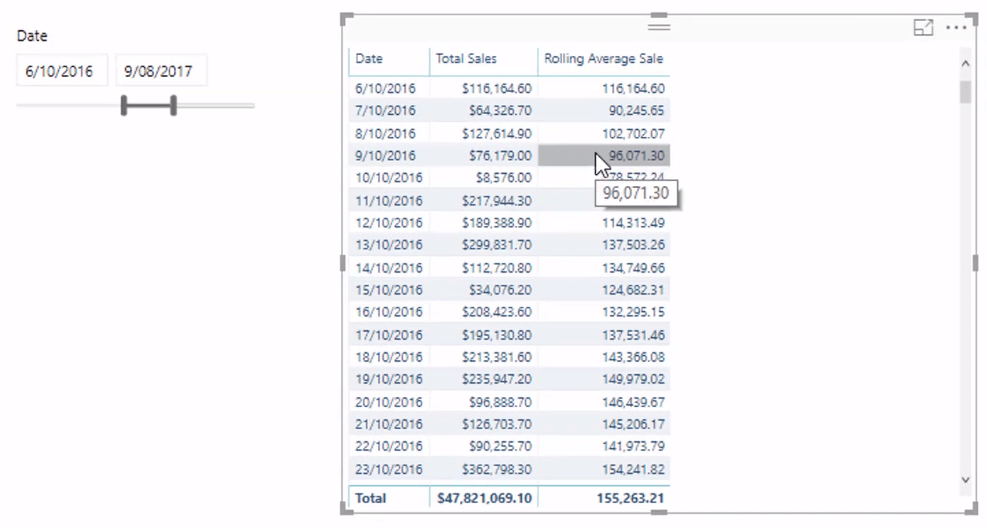
Task: Select date cell 13/10/2016
Action: 389,245
